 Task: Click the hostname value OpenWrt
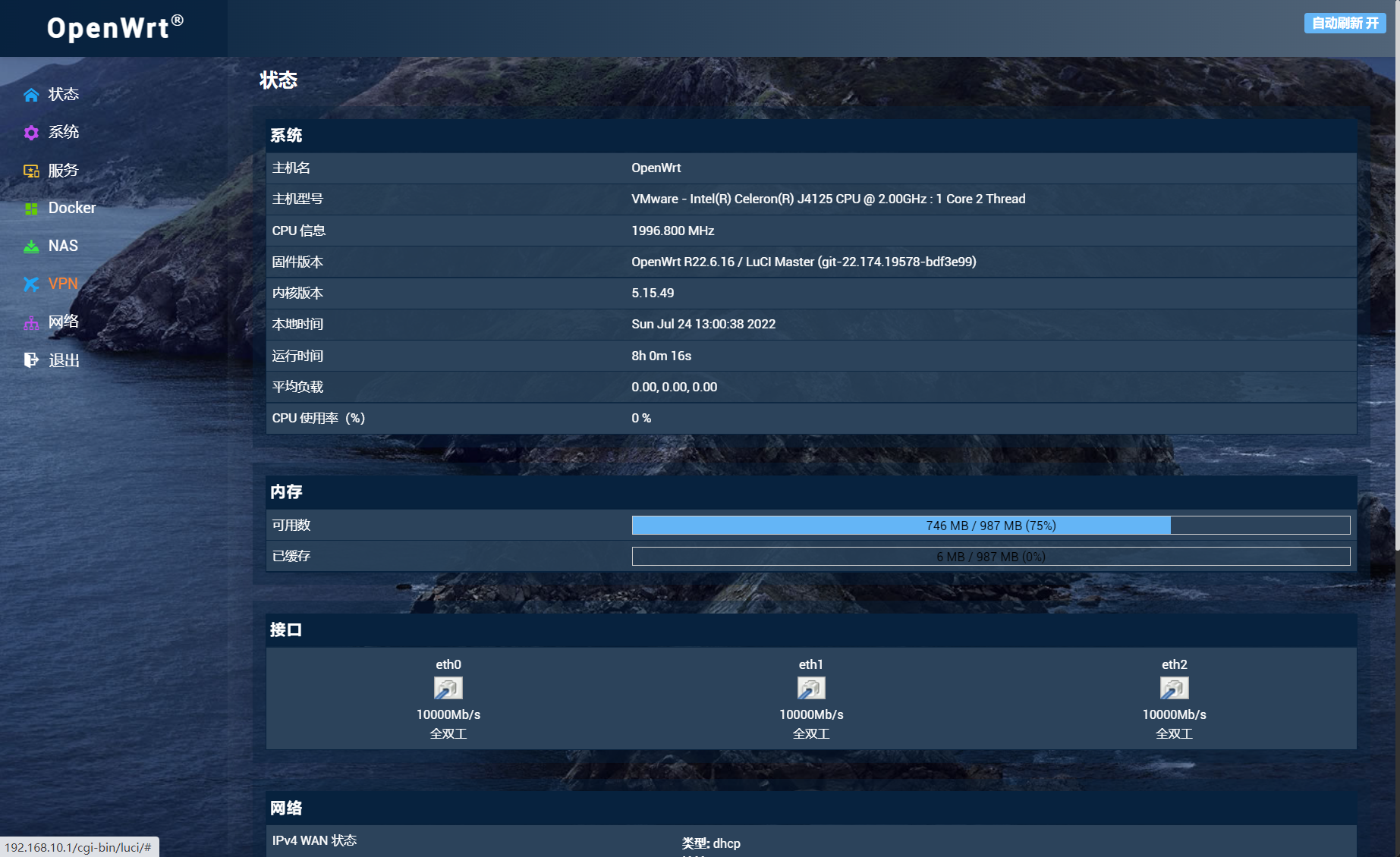[x=656, y=168]
